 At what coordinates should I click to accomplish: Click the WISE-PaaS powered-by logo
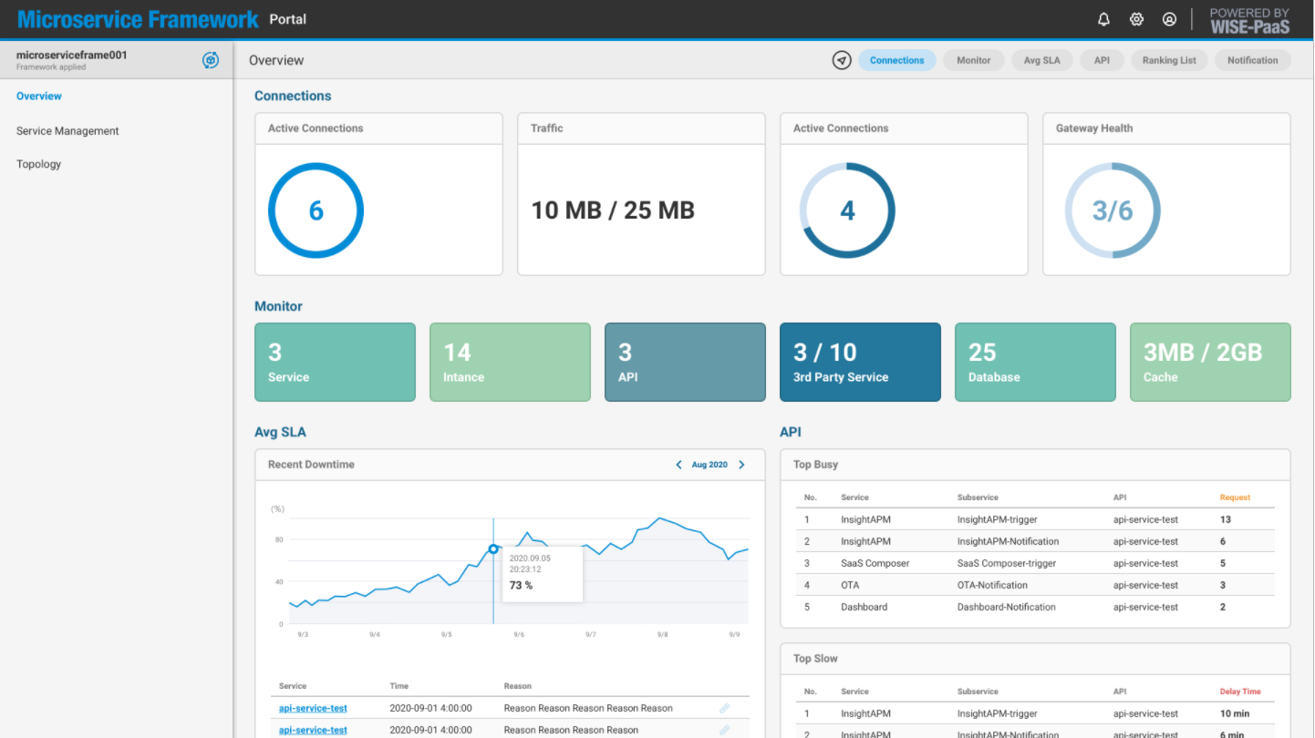coord(1250,20)
